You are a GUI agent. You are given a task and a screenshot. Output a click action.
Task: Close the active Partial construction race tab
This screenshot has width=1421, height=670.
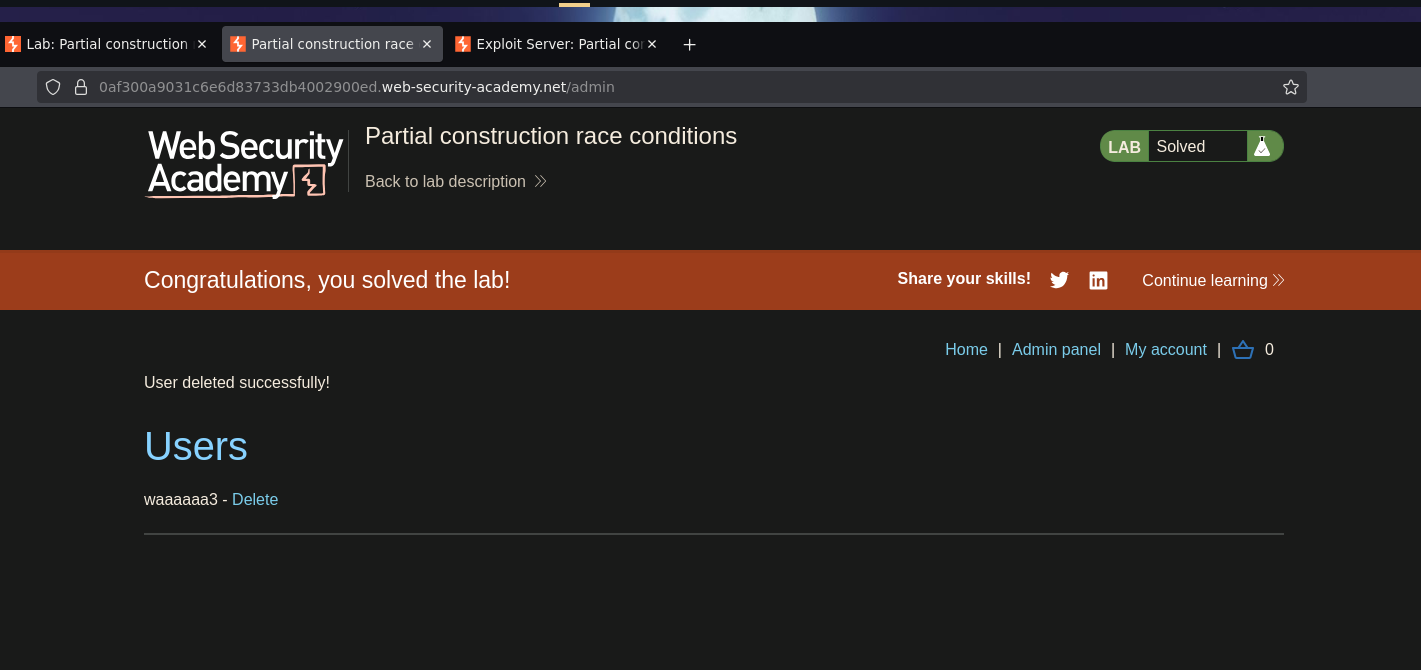click(x=427, y=44)
